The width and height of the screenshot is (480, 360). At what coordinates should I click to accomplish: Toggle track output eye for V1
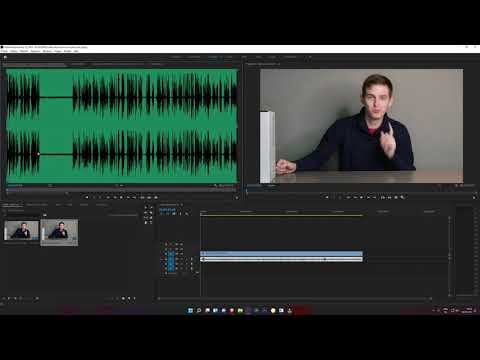click(x=181, y=254)
